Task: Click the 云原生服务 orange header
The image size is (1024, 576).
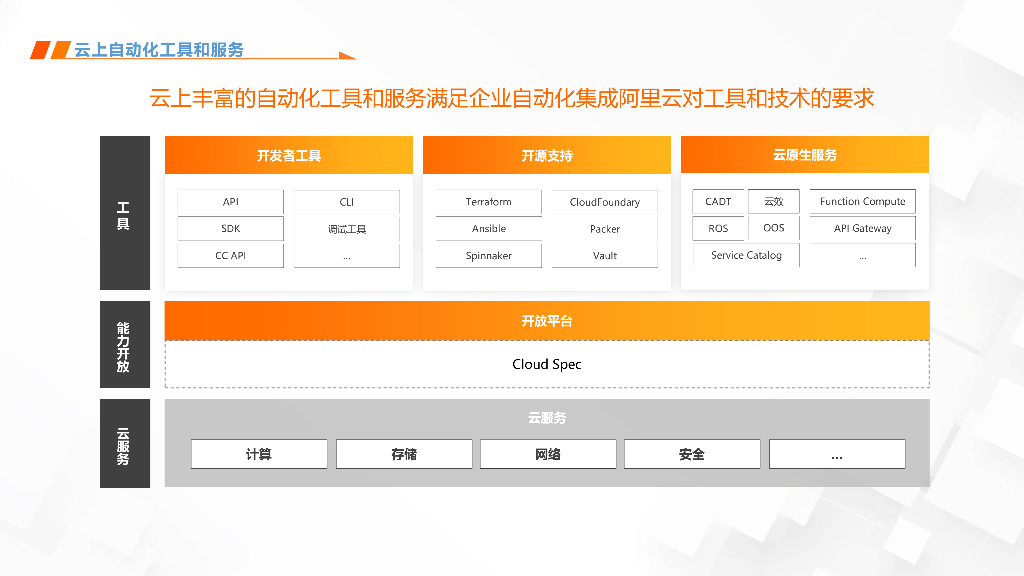Action: tap(805, 155)
